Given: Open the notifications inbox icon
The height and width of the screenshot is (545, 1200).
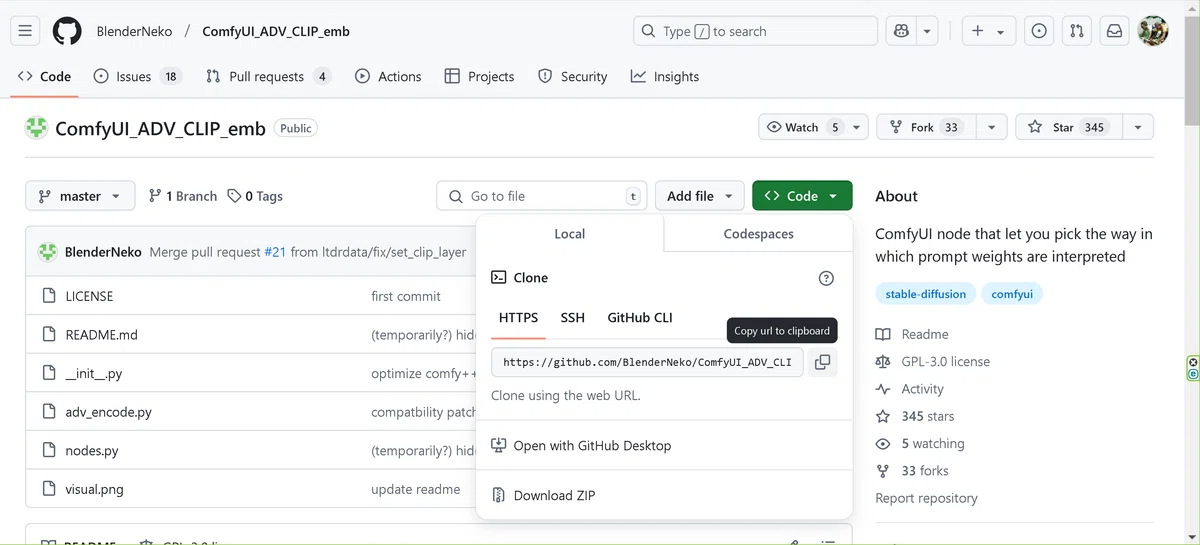Looking at the screenshot, I should click(x=1113, y=31).
